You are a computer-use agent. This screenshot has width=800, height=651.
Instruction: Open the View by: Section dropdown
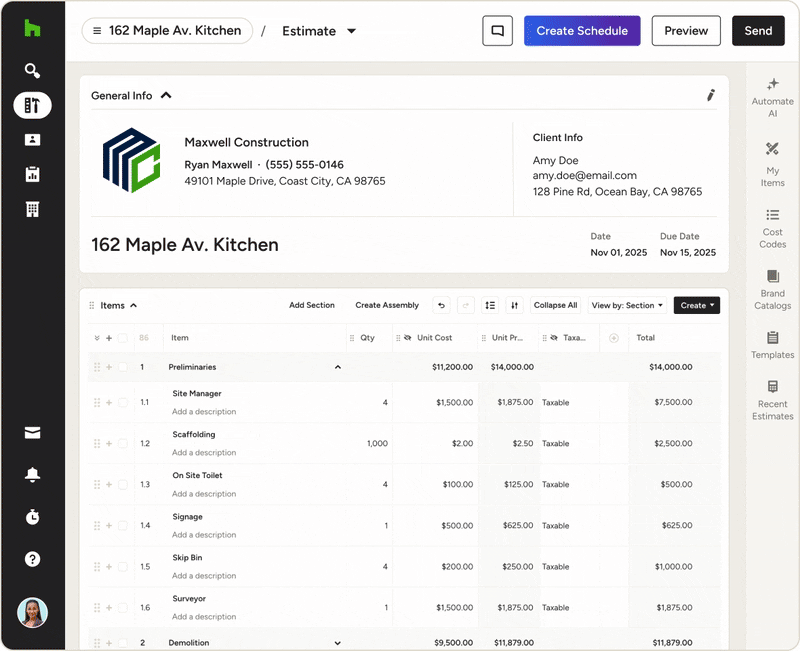pyautogui.click(x=627, y=305)
